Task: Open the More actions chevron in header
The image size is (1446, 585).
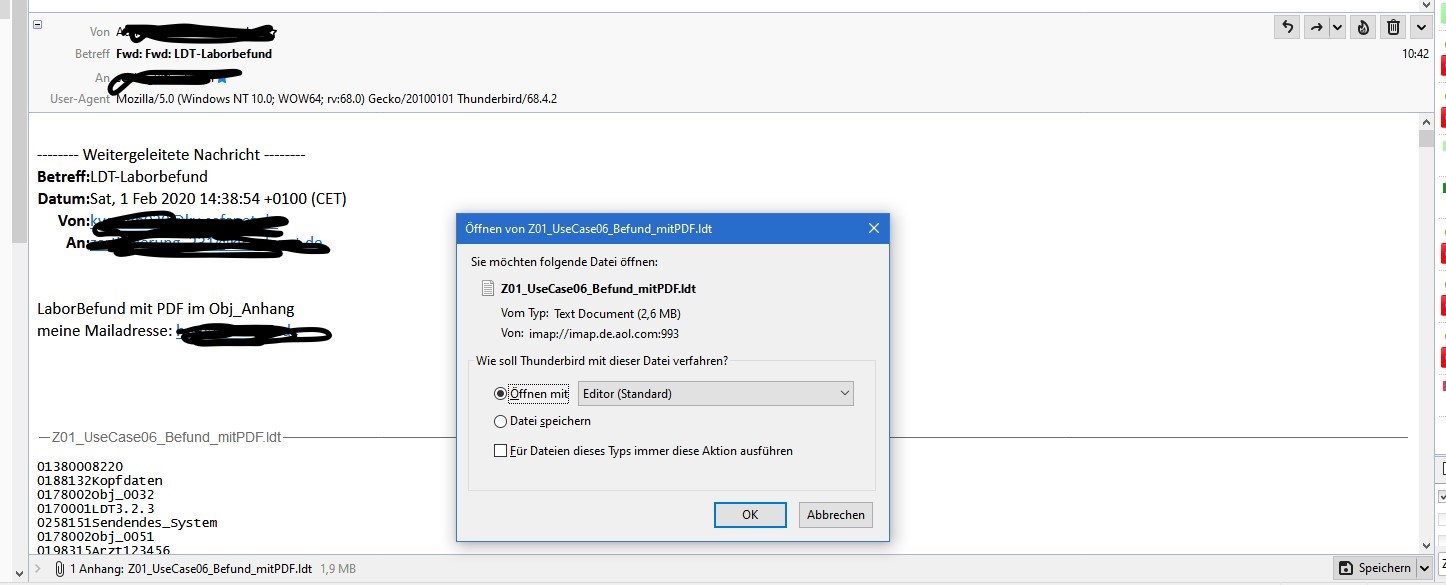Action: coord(1421,27)
